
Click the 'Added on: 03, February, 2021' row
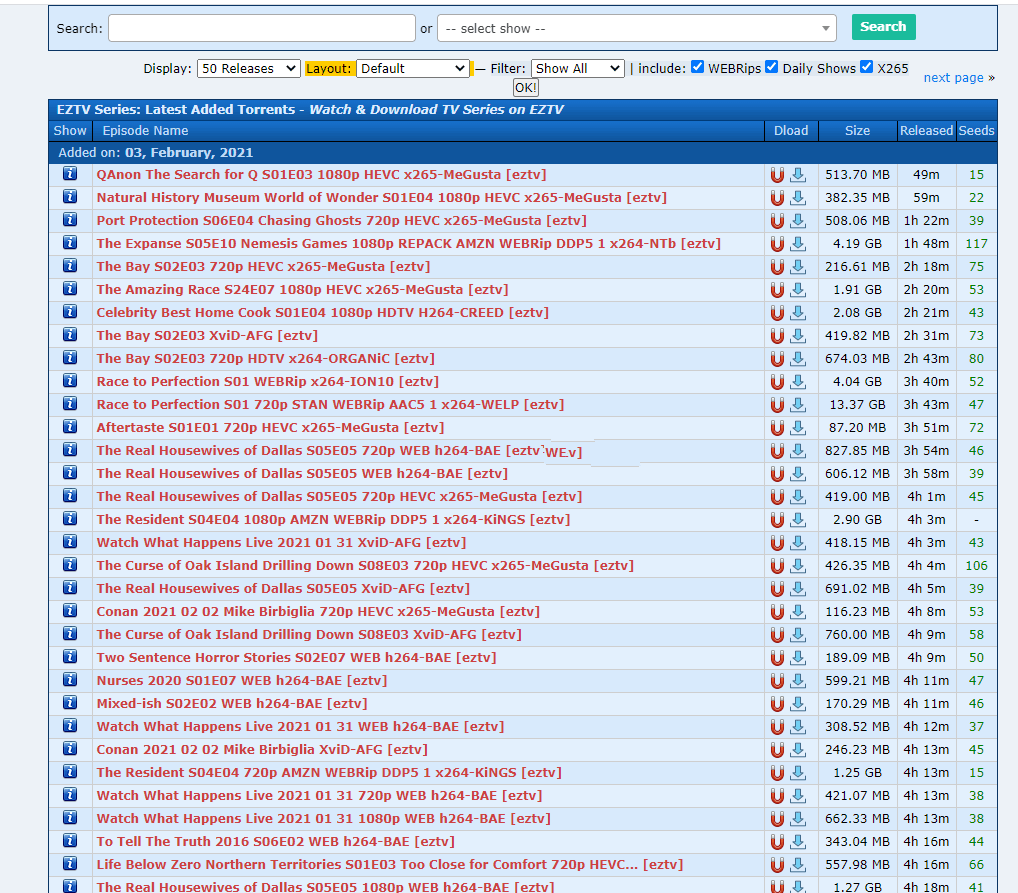(x=523, y=153)
